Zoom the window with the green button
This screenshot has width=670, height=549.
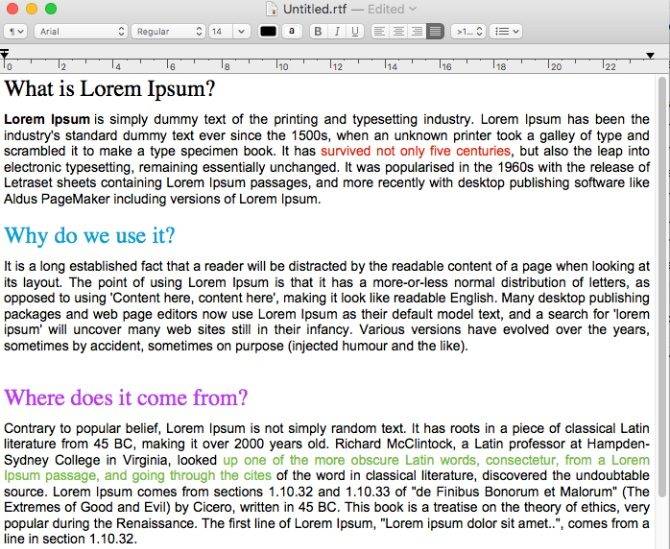[51, 9]
